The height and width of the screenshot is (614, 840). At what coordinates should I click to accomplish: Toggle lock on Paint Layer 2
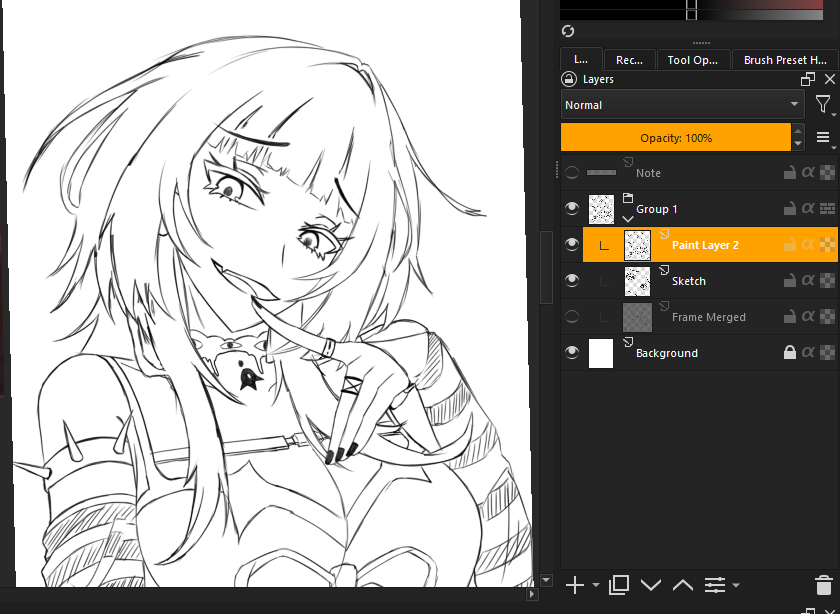click(x=789, y=244)
